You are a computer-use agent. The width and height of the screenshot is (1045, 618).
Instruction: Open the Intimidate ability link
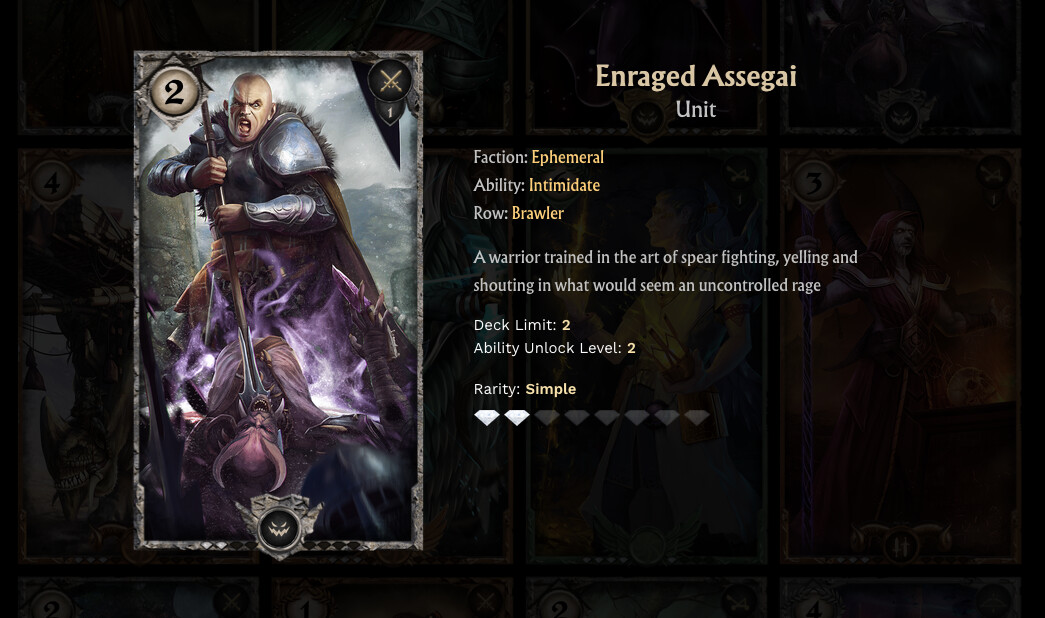pyautogui.click(x=564, y=185)
